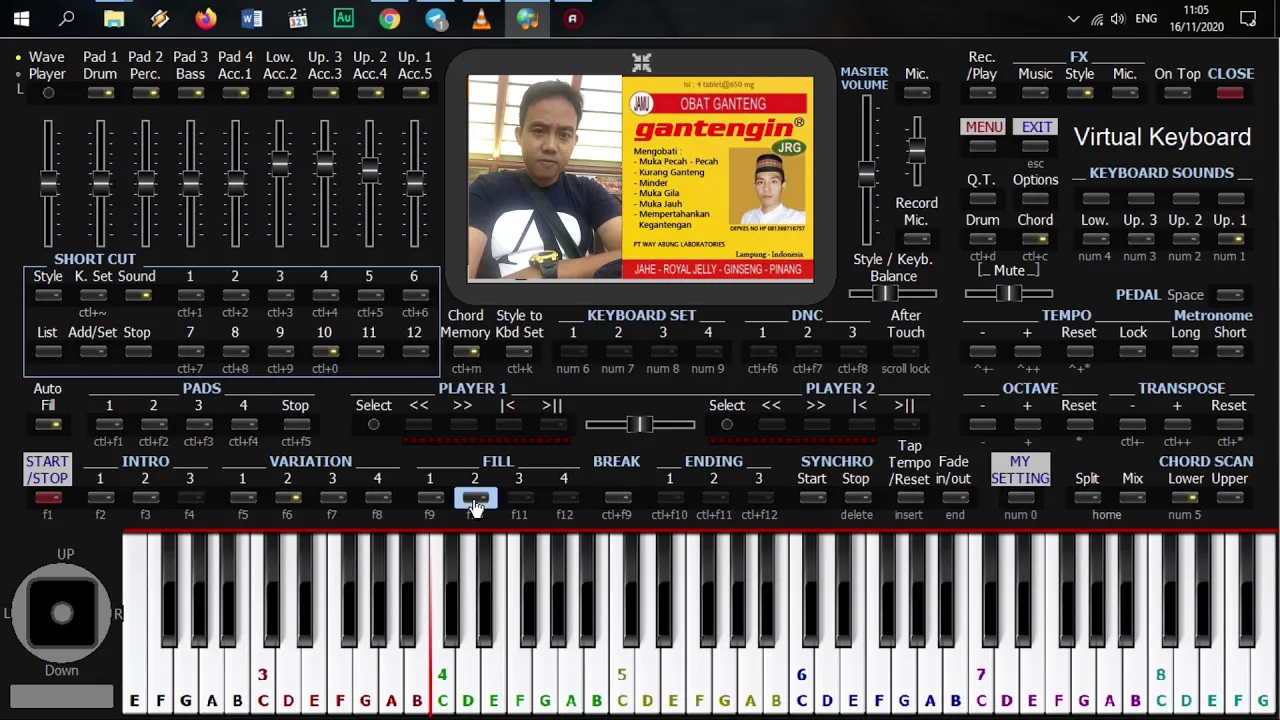
Task: Trigger Pad 4 in PADS section
Action: click(243, 425)
